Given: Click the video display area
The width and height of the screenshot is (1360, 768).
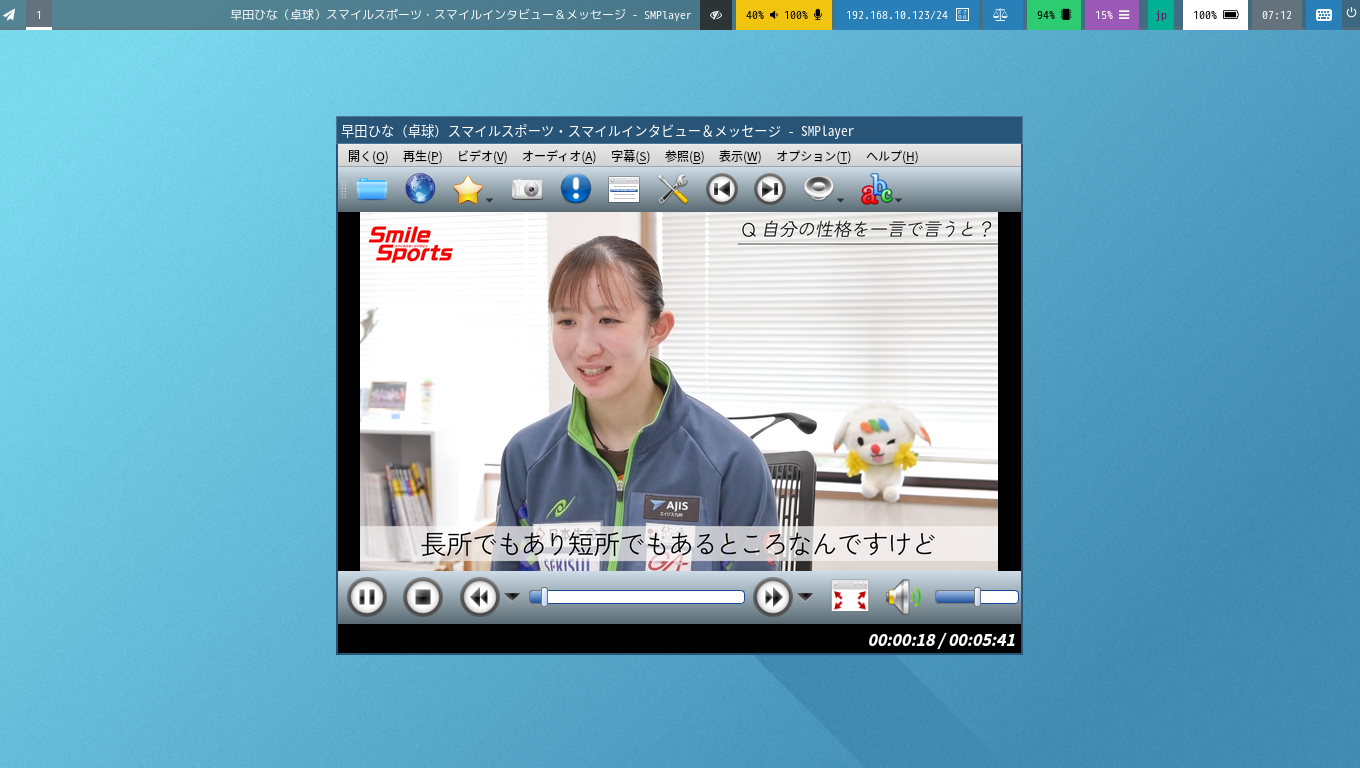Looking at the screenshot, I should 679,391.
